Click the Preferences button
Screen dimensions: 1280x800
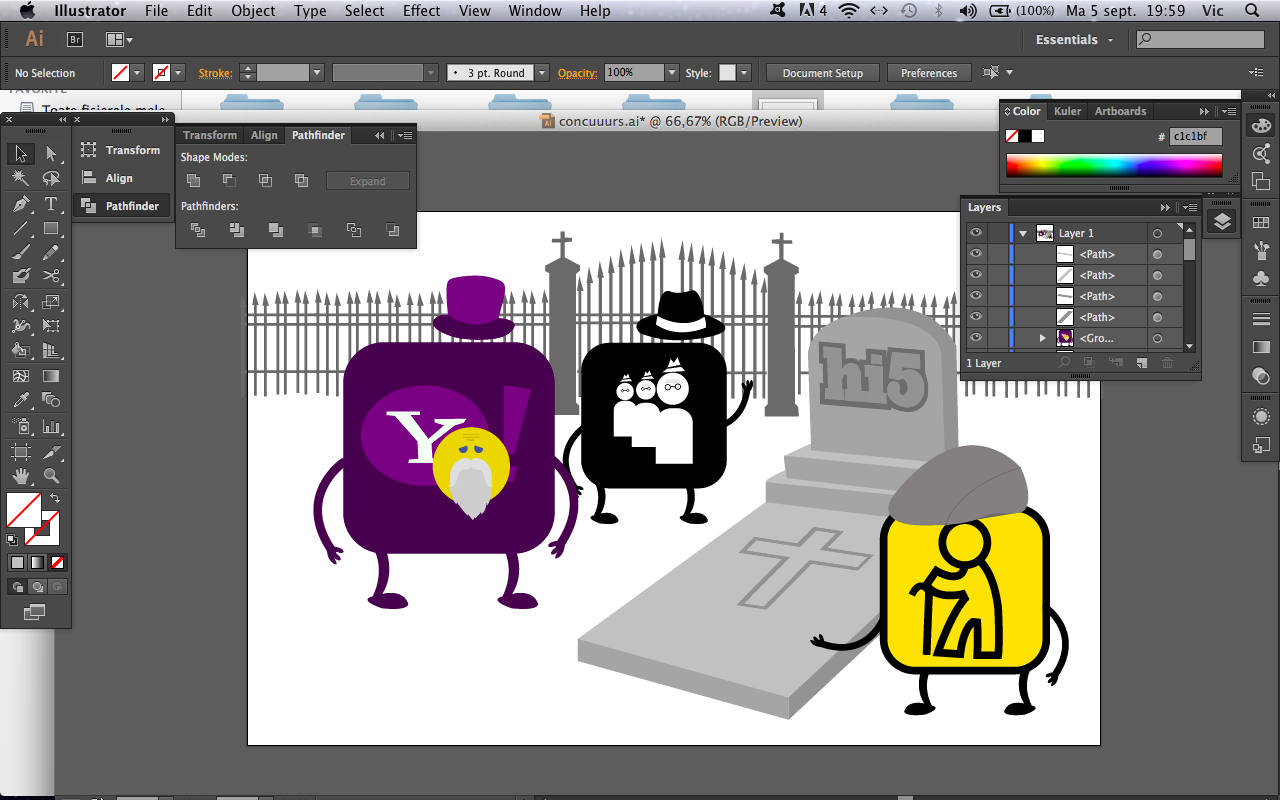click(929, 73)
